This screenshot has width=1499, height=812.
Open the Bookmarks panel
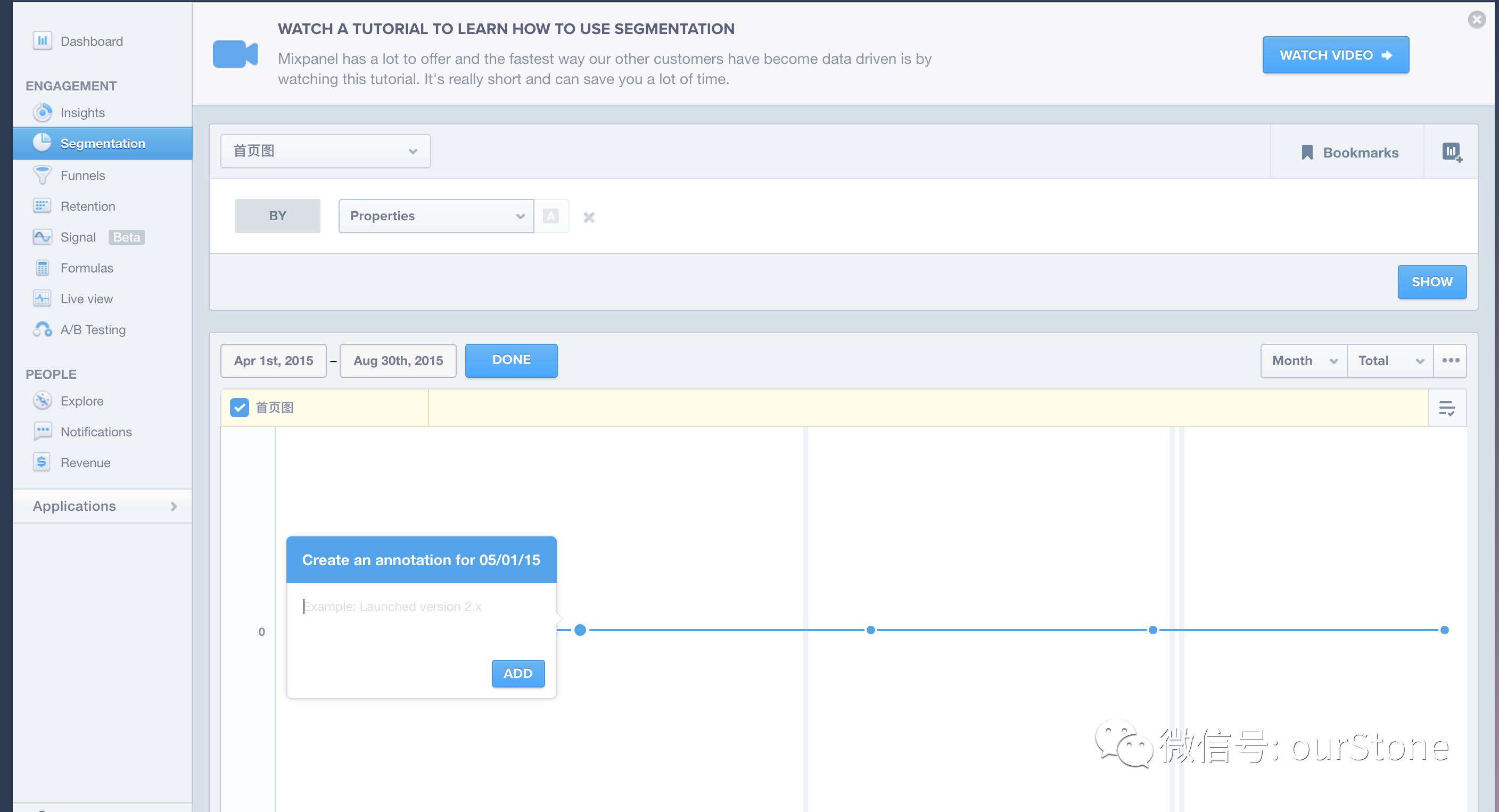coord(1347,152)
